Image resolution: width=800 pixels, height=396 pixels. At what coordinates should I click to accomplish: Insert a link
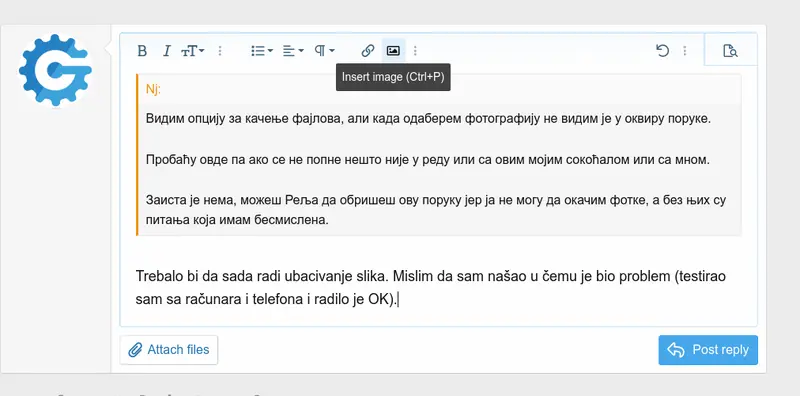tap(368, 51)
